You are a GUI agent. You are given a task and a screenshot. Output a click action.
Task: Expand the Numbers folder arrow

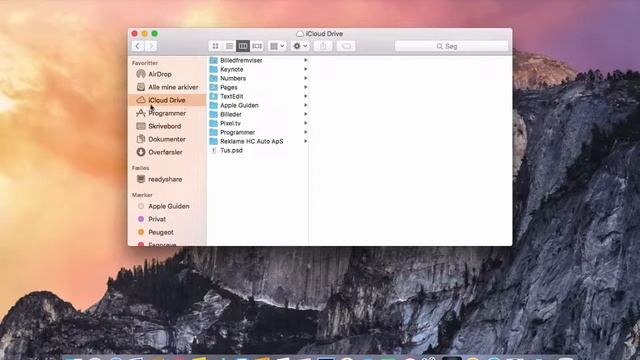point(305,78)
